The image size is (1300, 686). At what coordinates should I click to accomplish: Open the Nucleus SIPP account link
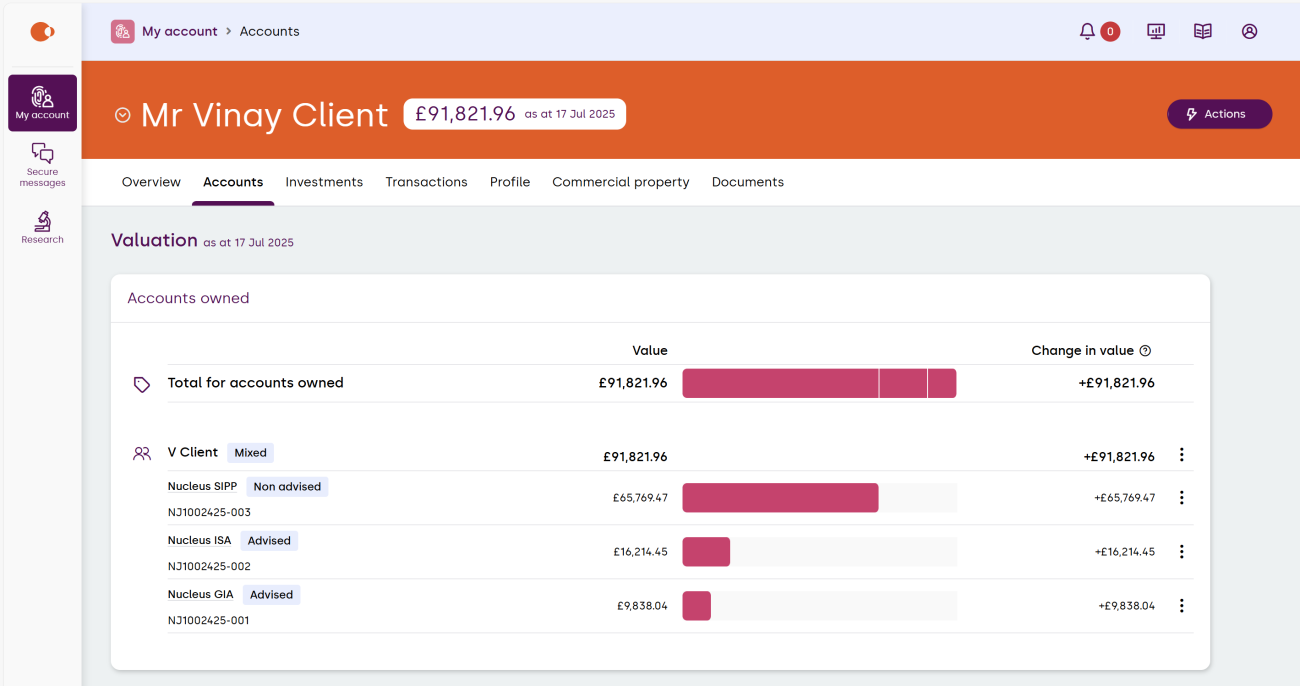pyautogui.click(x=202, y=487)
